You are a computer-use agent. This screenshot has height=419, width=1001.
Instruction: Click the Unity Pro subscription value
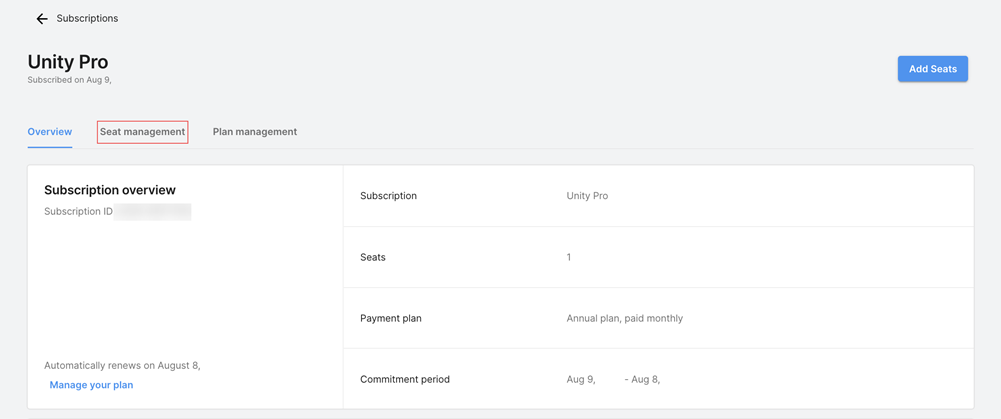(x=587, y=196)
